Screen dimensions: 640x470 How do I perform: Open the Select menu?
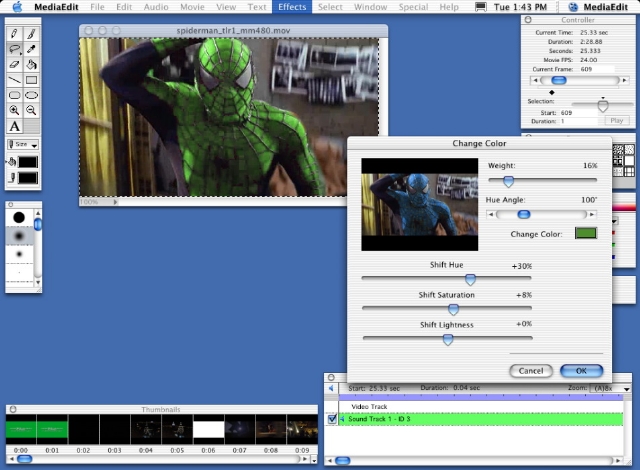[330, 7]
